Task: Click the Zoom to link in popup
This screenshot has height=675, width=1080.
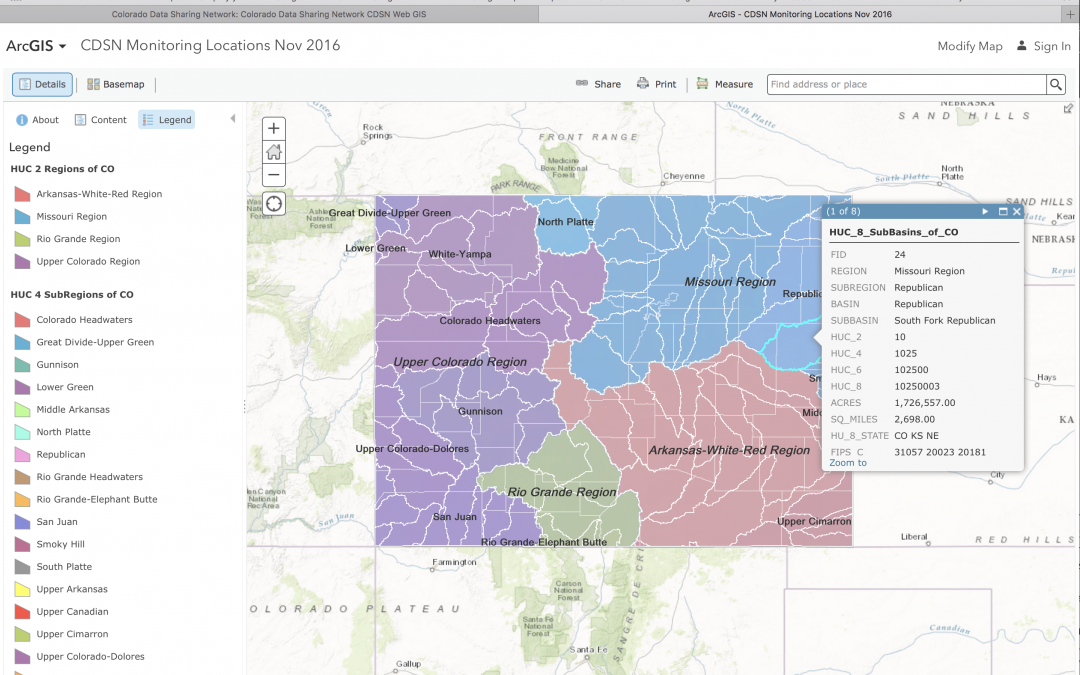Action: pyautogui.click(x=848, y=463)
